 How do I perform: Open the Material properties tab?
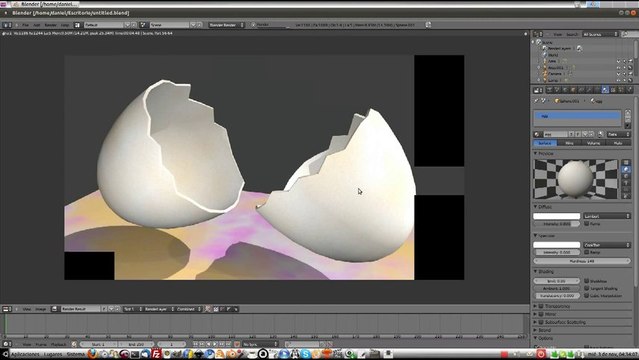coord(605,90)
